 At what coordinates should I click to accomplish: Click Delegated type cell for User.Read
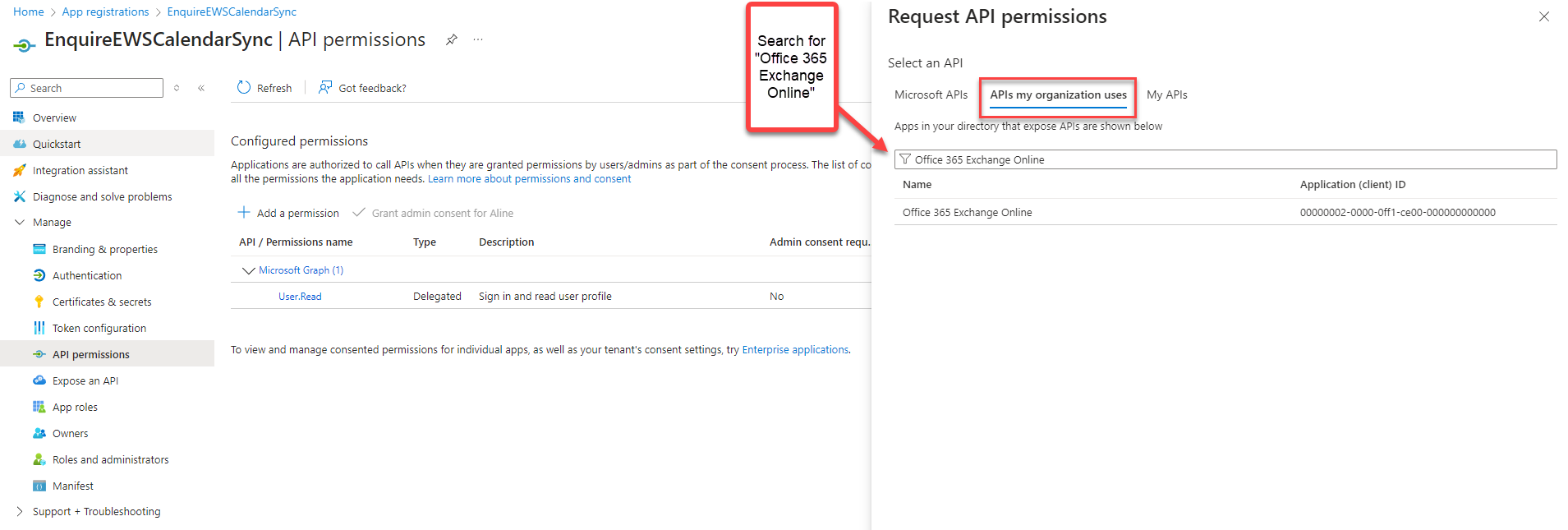point(437,296)
